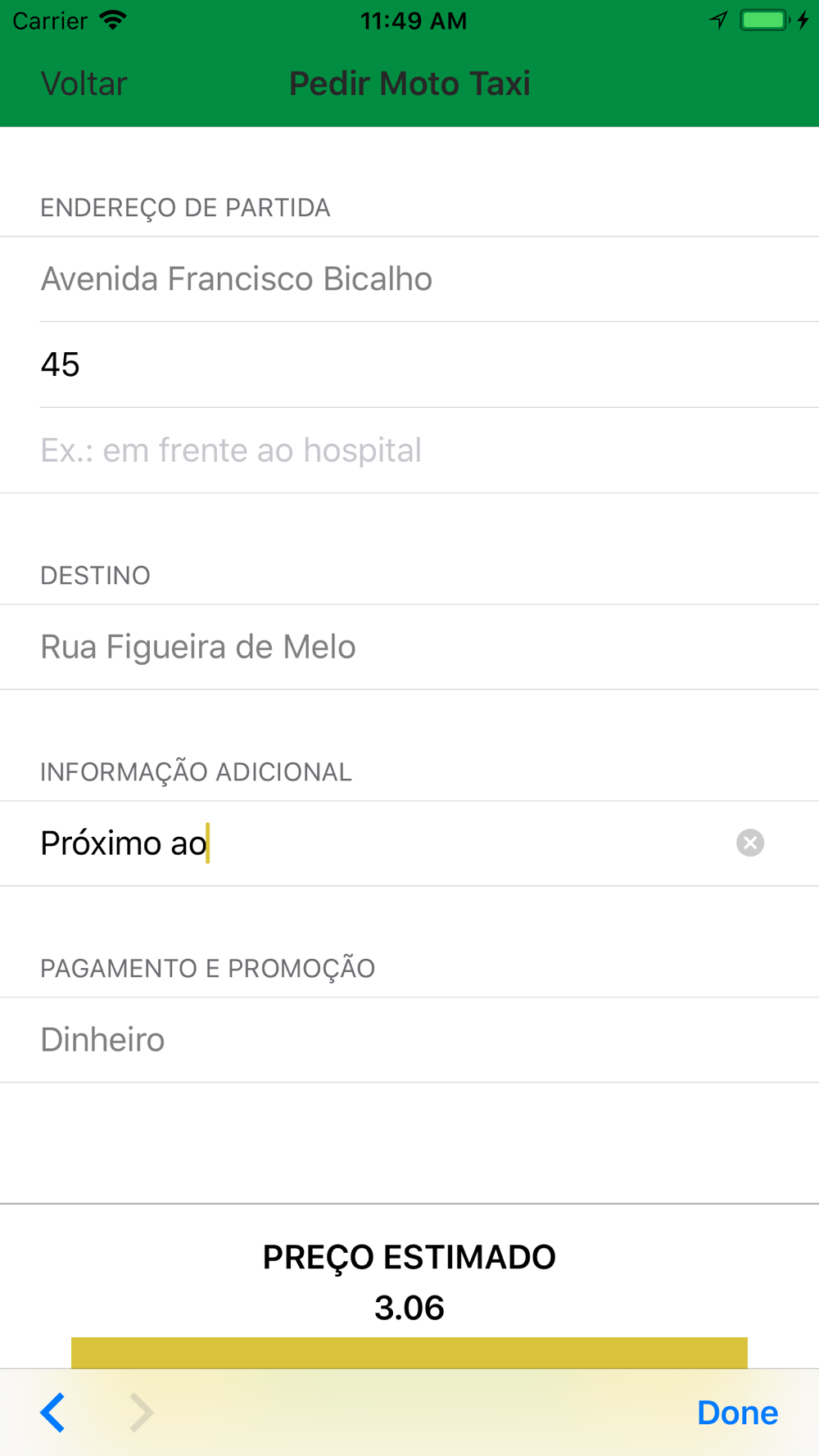Tap the location arrow icon in status bar
Image resolution: width=819 pixels, height=1456 pixels.
pyautogui.click(x=718, y=20)
